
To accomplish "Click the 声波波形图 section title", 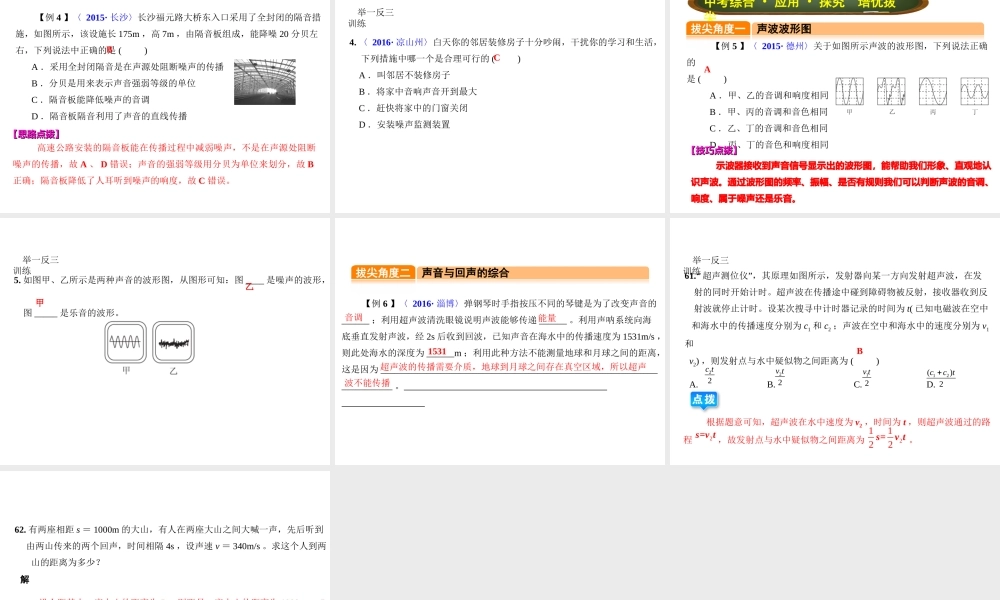I will 784,29.
